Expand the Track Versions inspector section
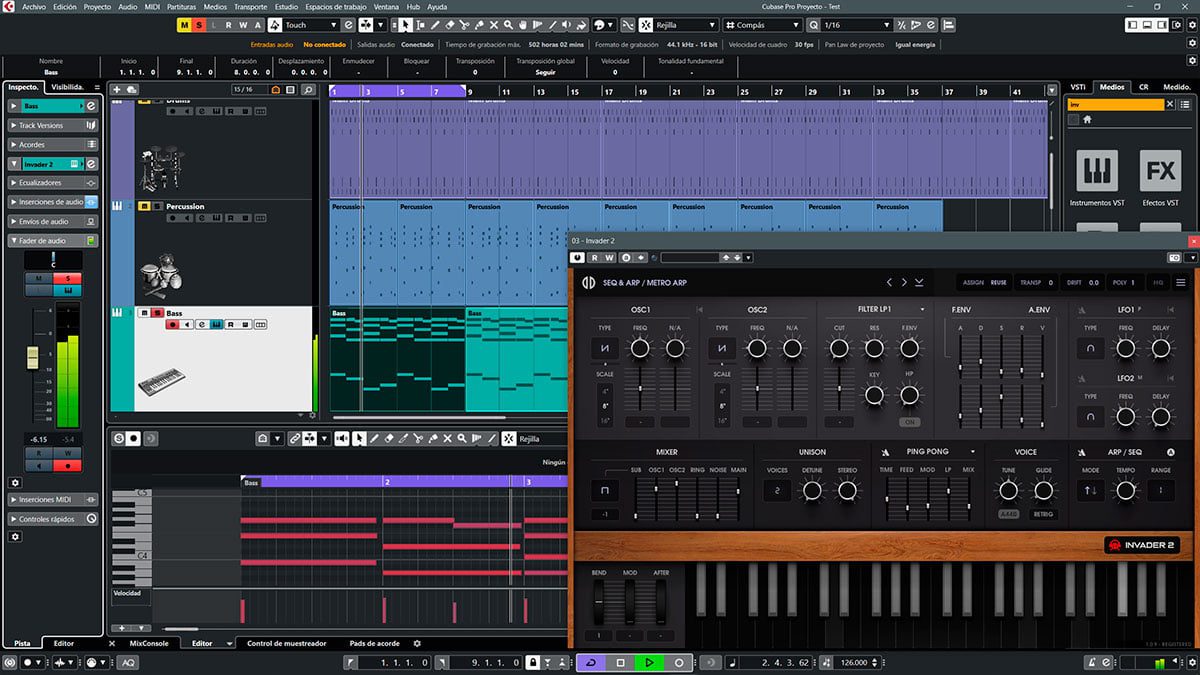This screenshot has height=675, width=1200. (53, 125)
